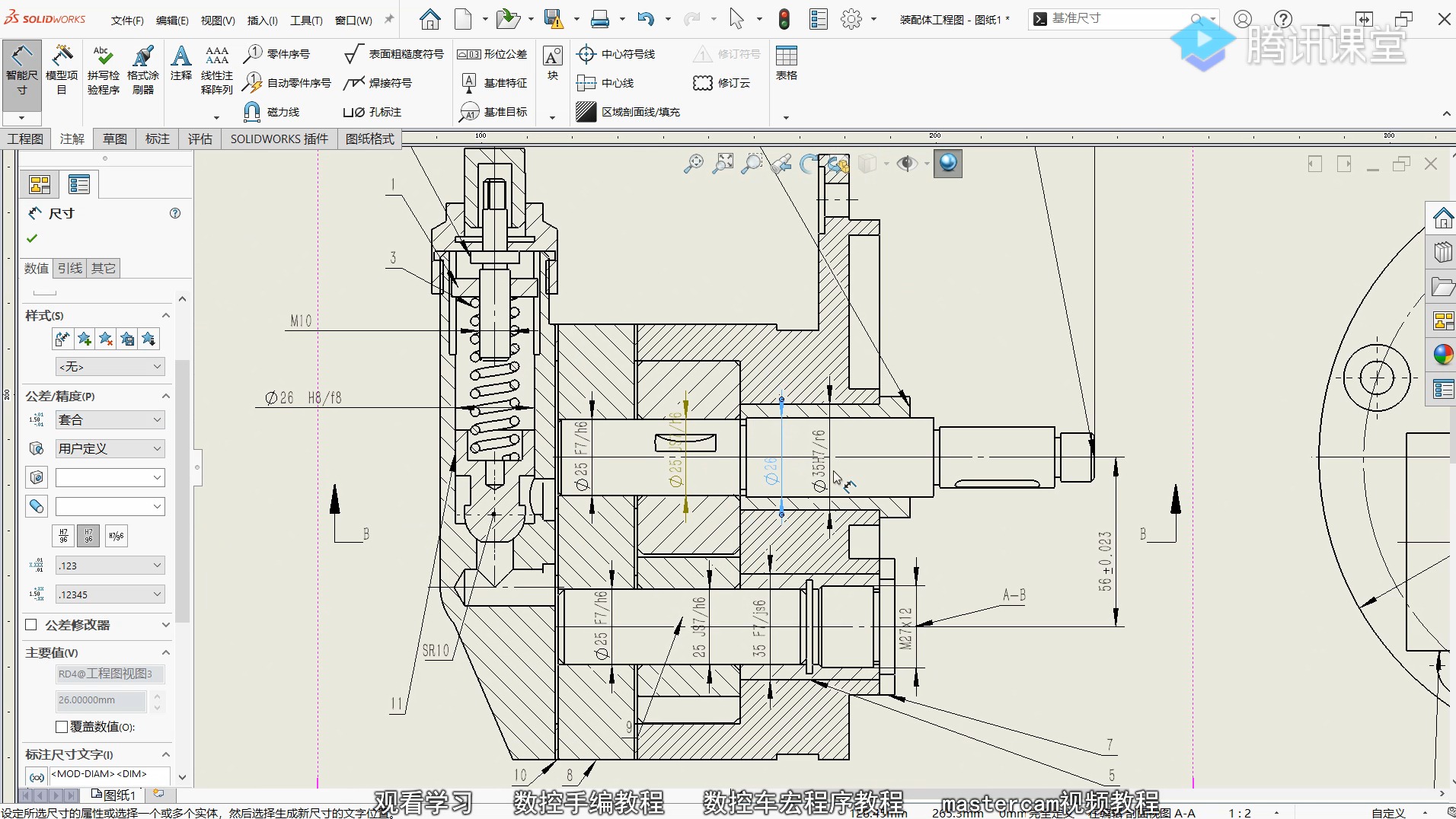Screen dimensions: 1456x819
Task: Open the Other (其它) property tab
Action: tap(104, 268)
